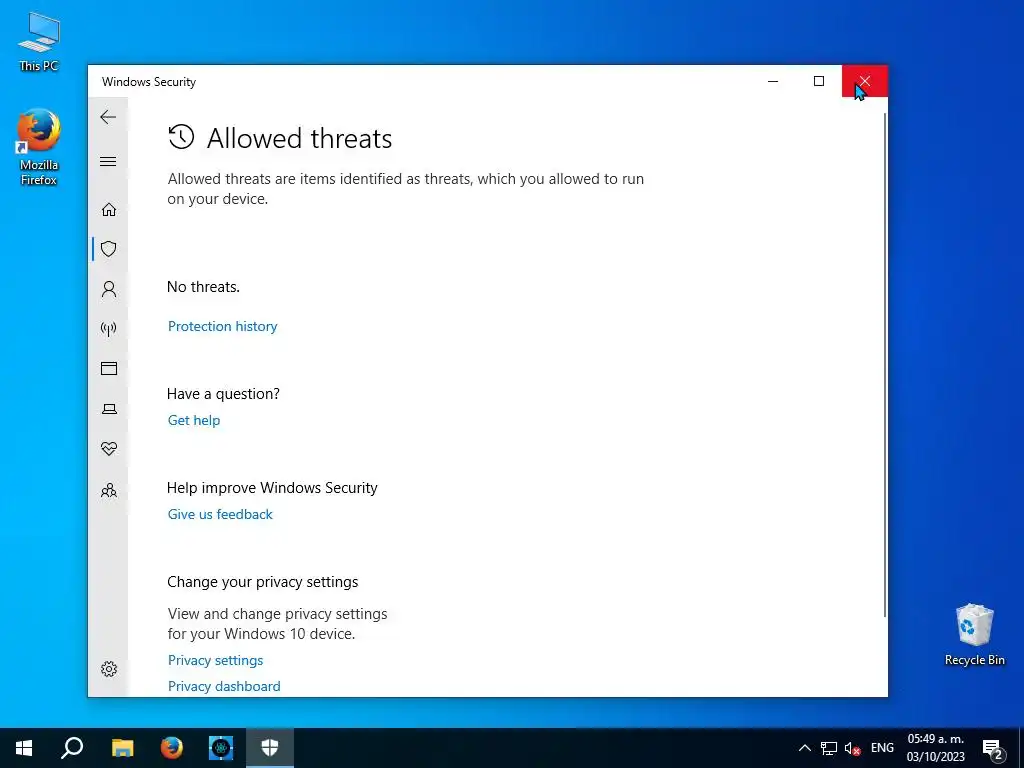Click the Windows Security window title
Image resolution: width=1024 pixels, height=768 pixels.
[149, 82]
